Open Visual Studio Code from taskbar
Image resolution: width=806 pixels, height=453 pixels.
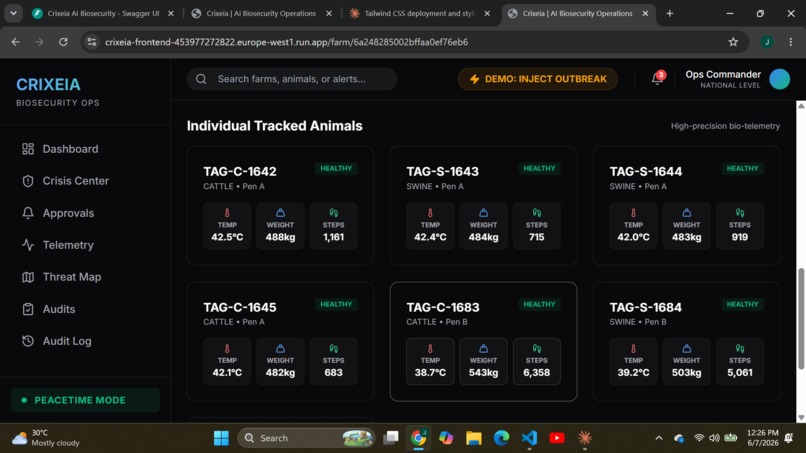click(x=529, y=438)
